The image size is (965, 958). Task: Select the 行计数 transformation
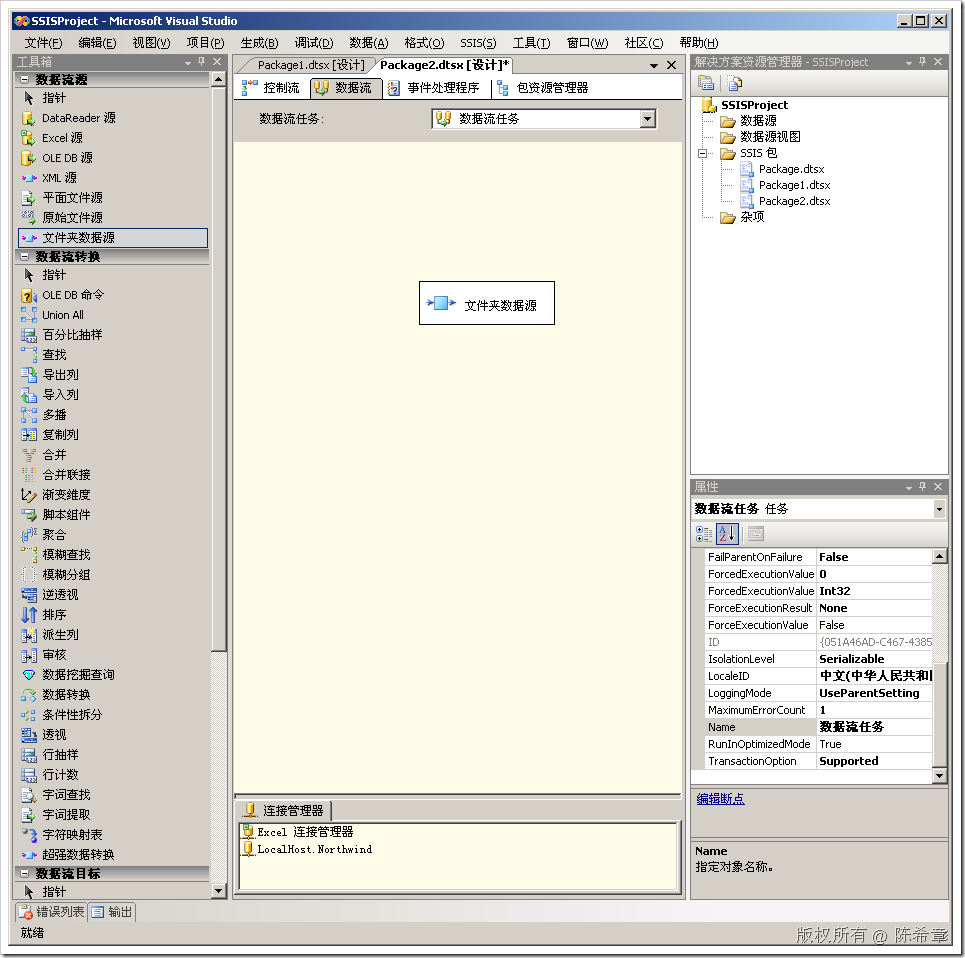[x=60, y=775]
